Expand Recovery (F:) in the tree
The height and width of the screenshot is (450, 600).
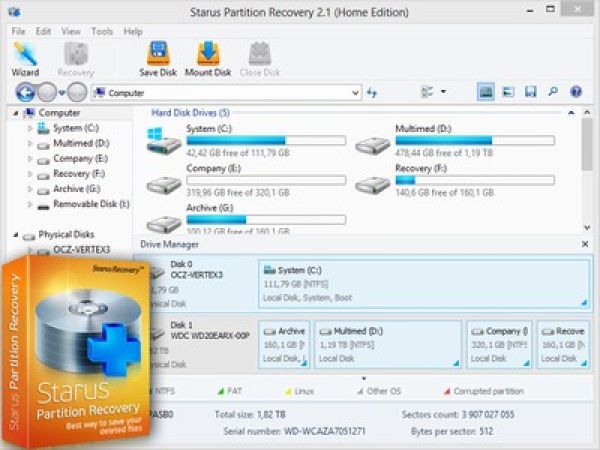click(x=29, y=174)
